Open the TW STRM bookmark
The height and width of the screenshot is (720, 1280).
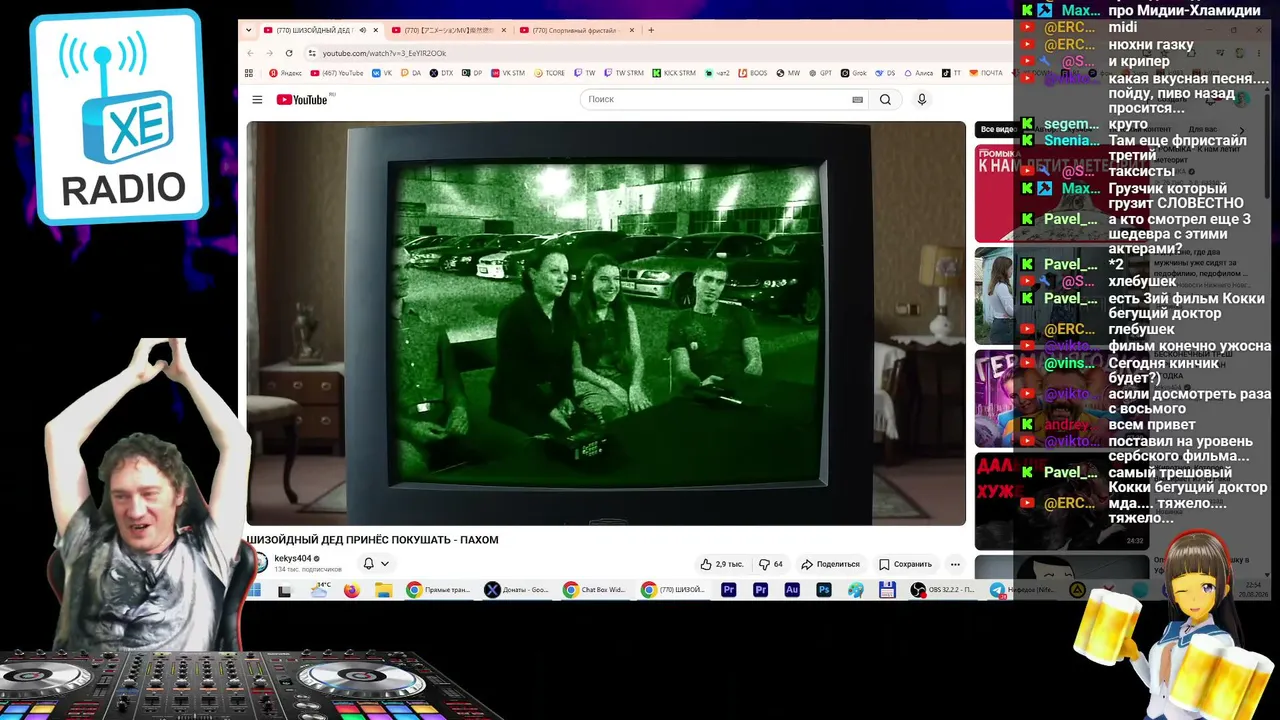pyautogui.click(x=624, y=73)
